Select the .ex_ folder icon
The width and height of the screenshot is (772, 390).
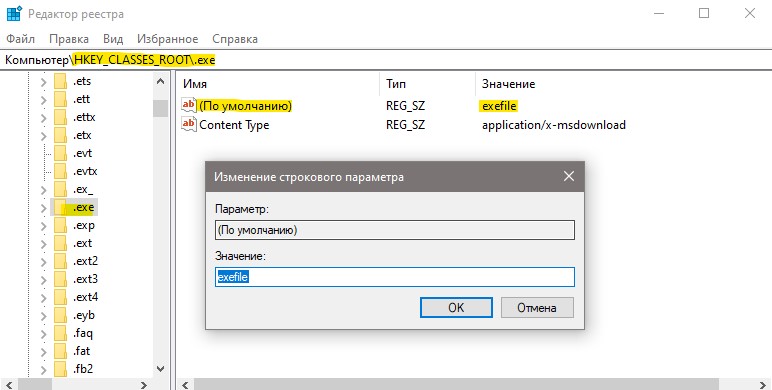pos(60,189)
